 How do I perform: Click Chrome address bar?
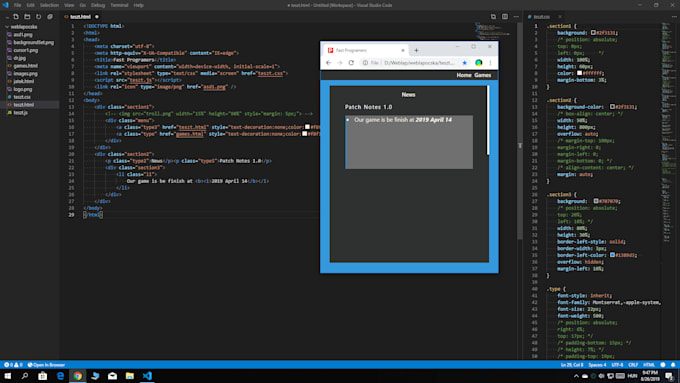(x=414, y=63)
